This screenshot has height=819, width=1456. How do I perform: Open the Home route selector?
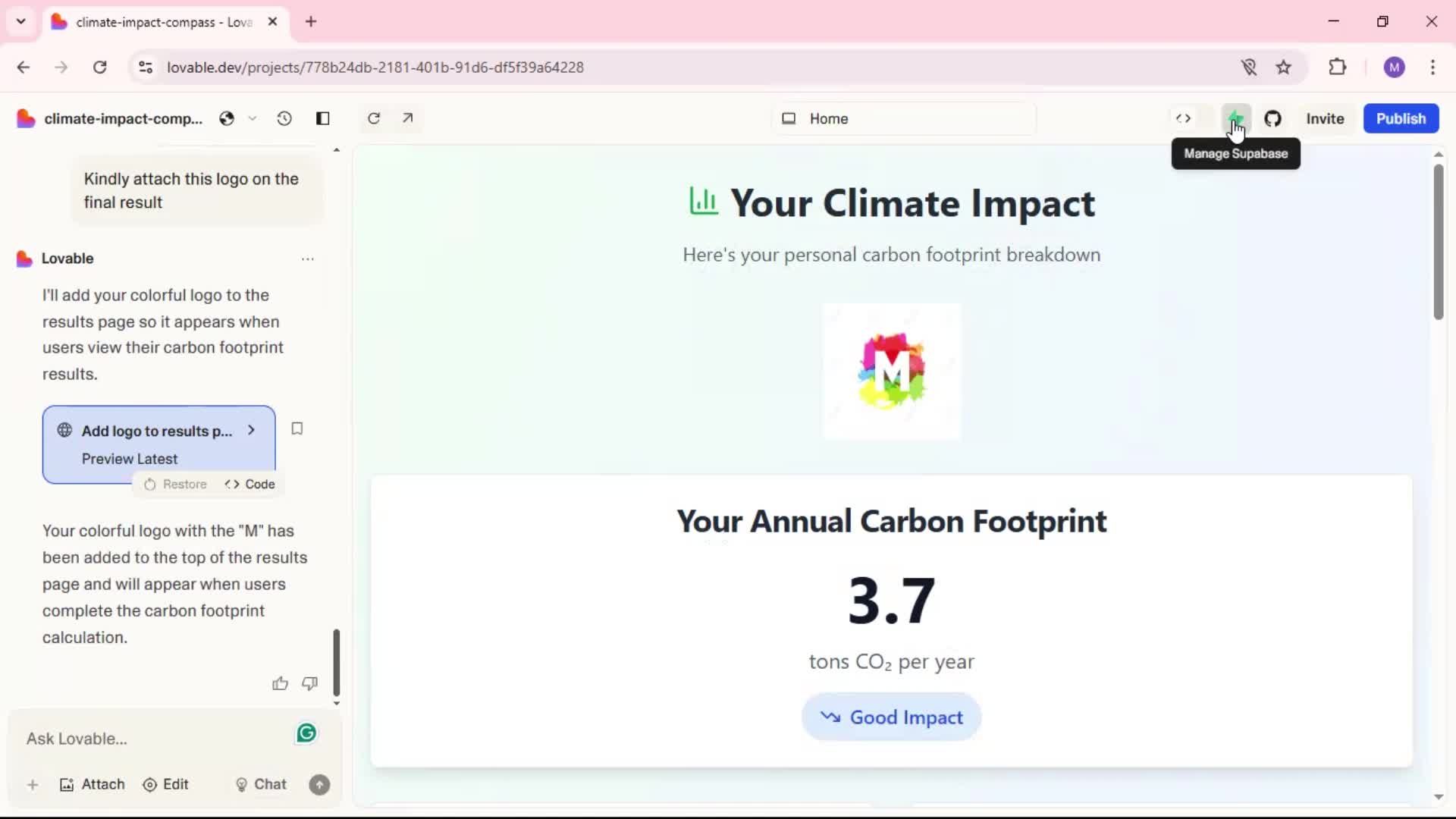tap(902, 118)
